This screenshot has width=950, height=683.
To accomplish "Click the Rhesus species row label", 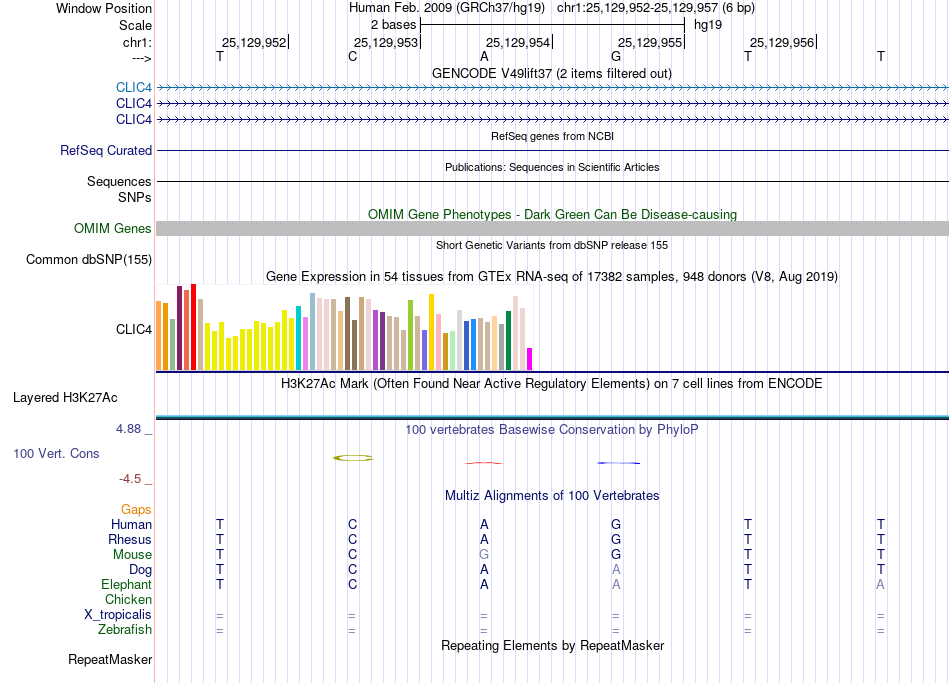I will (130, 539).
